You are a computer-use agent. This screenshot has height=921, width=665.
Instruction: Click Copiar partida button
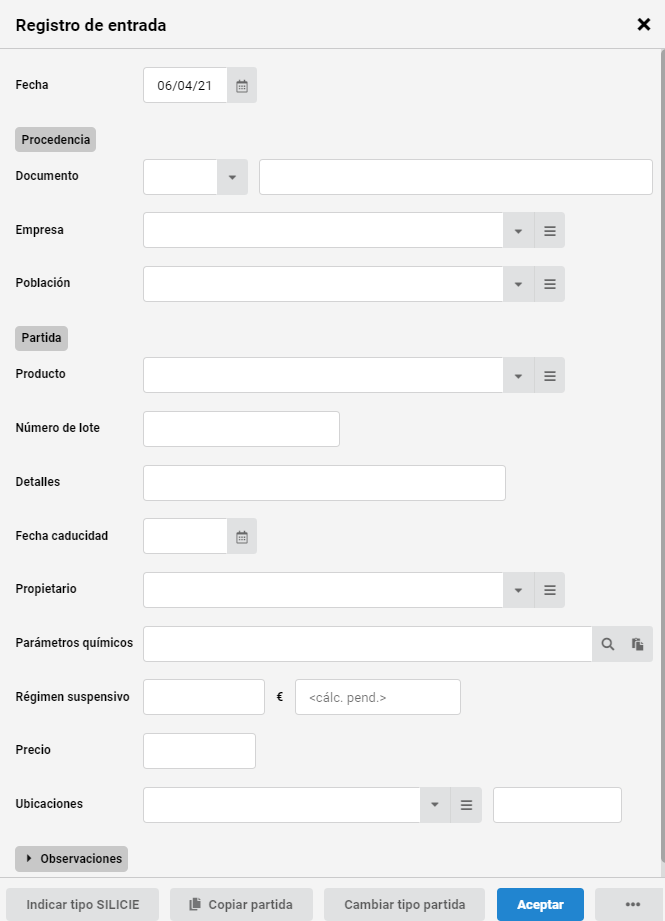(x=241, y=905)
